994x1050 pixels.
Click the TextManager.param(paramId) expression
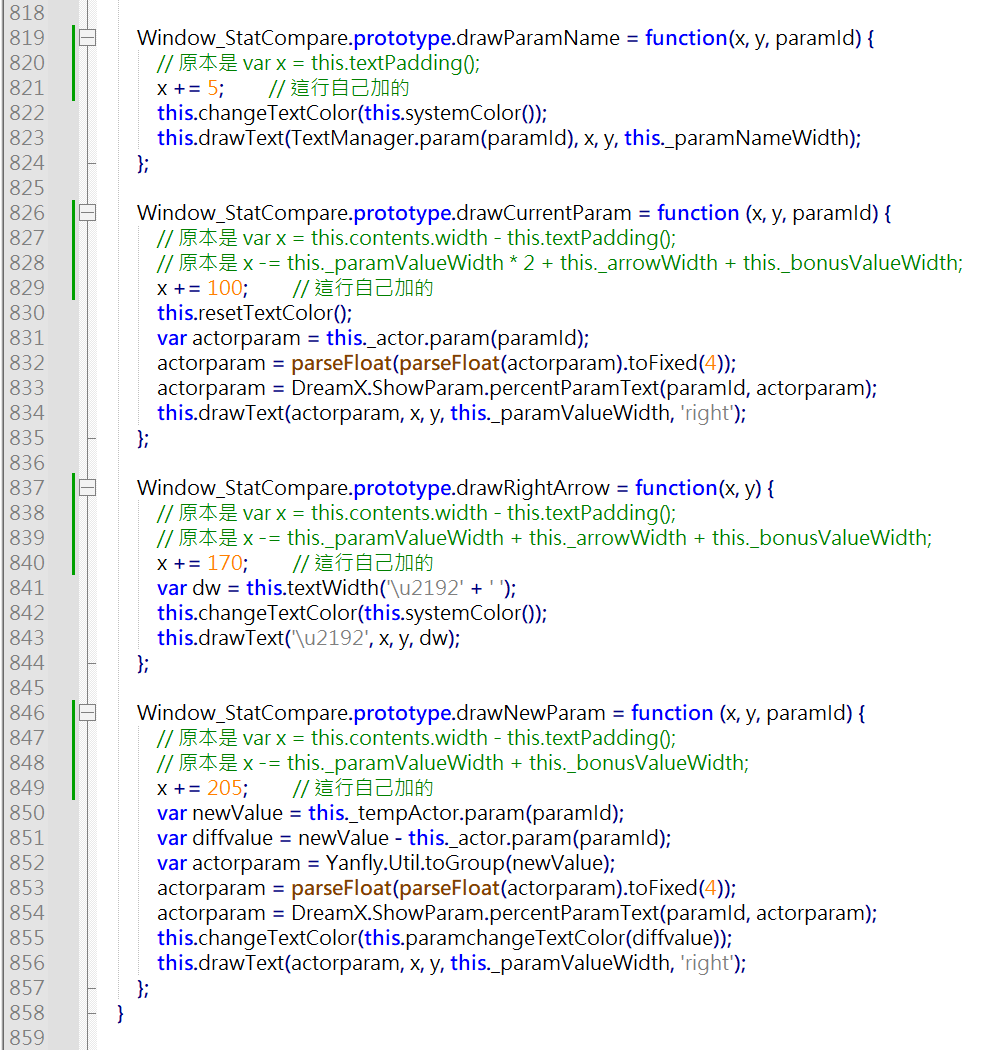coord(433,138)
